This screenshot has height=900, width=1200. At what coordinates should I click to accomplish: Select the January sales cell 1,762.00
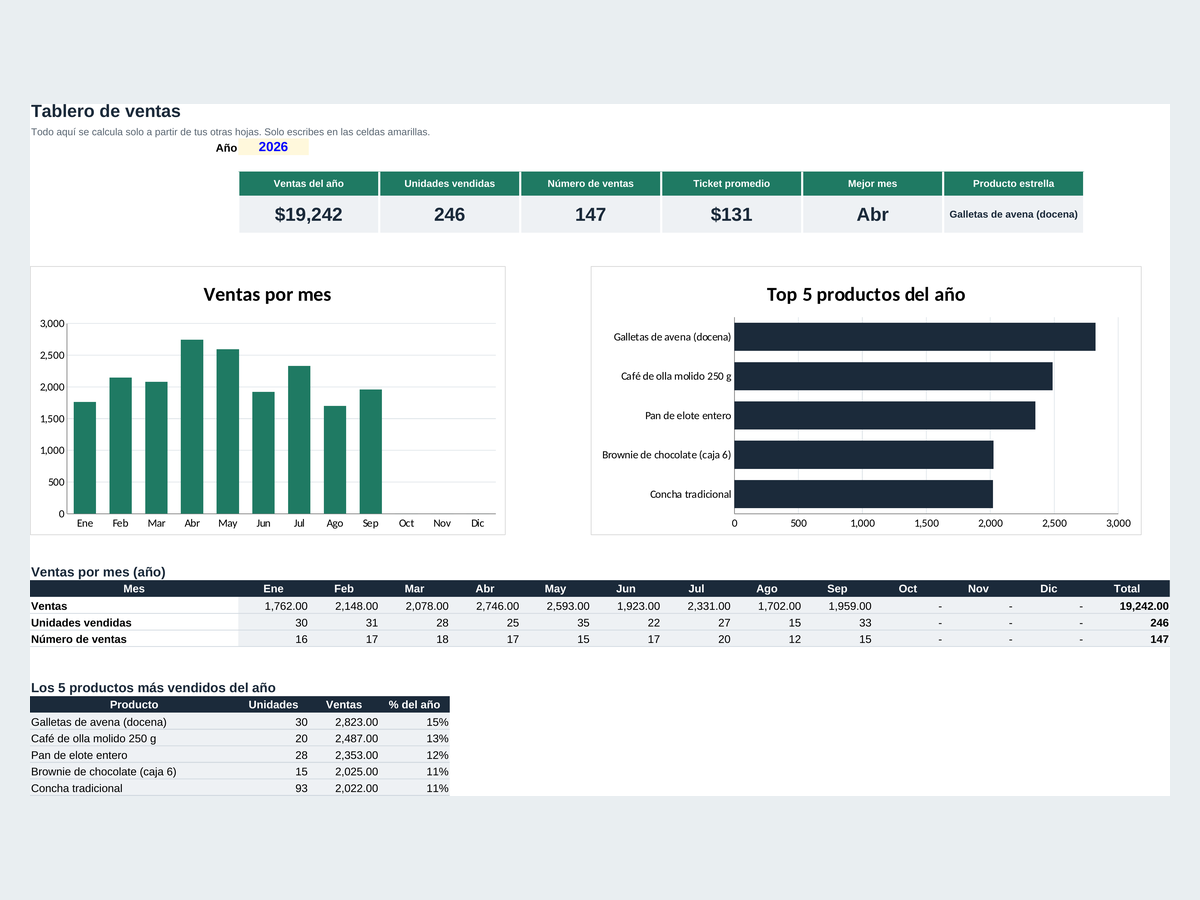pyautogui.click(x=274, y=606)
